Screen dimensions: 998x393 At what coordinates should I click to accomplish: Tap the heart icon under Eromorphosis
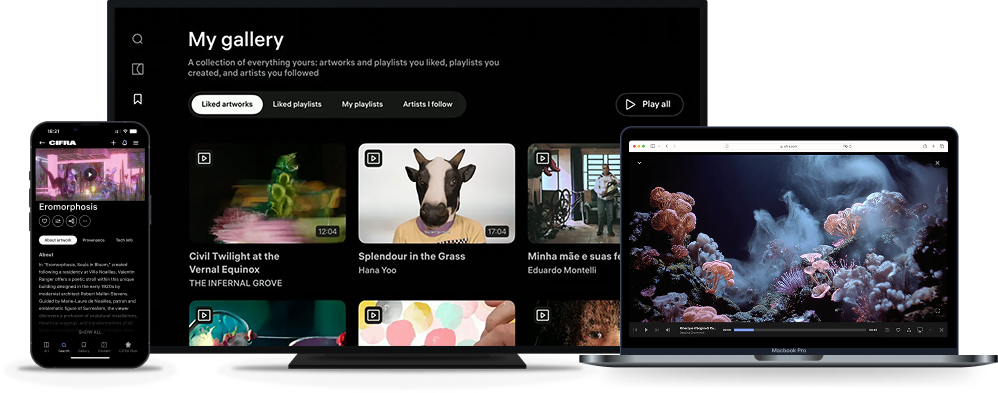point(45,221)
